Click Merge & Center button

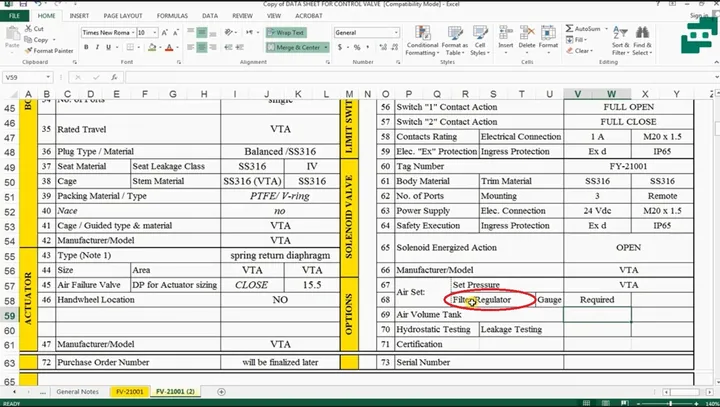[294, 47]
